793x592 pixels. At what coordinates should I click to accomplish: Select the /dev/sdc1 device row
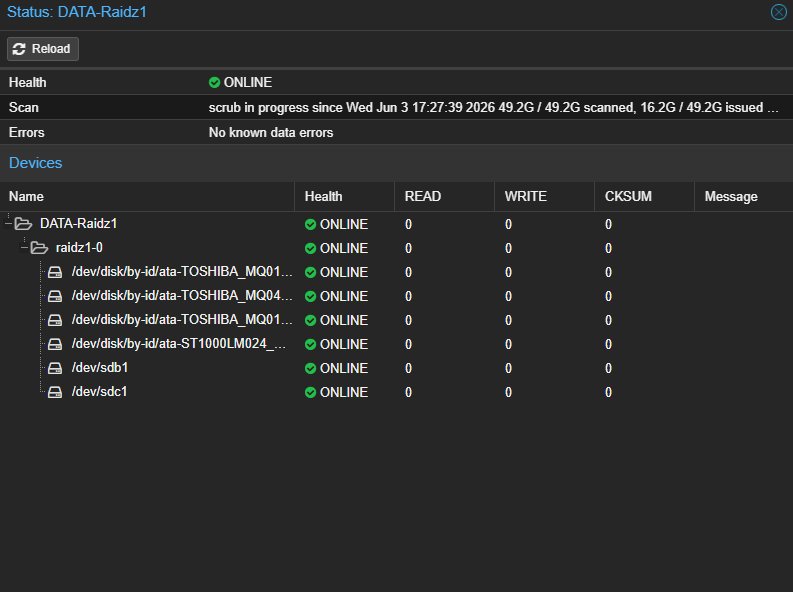point(396,392)
